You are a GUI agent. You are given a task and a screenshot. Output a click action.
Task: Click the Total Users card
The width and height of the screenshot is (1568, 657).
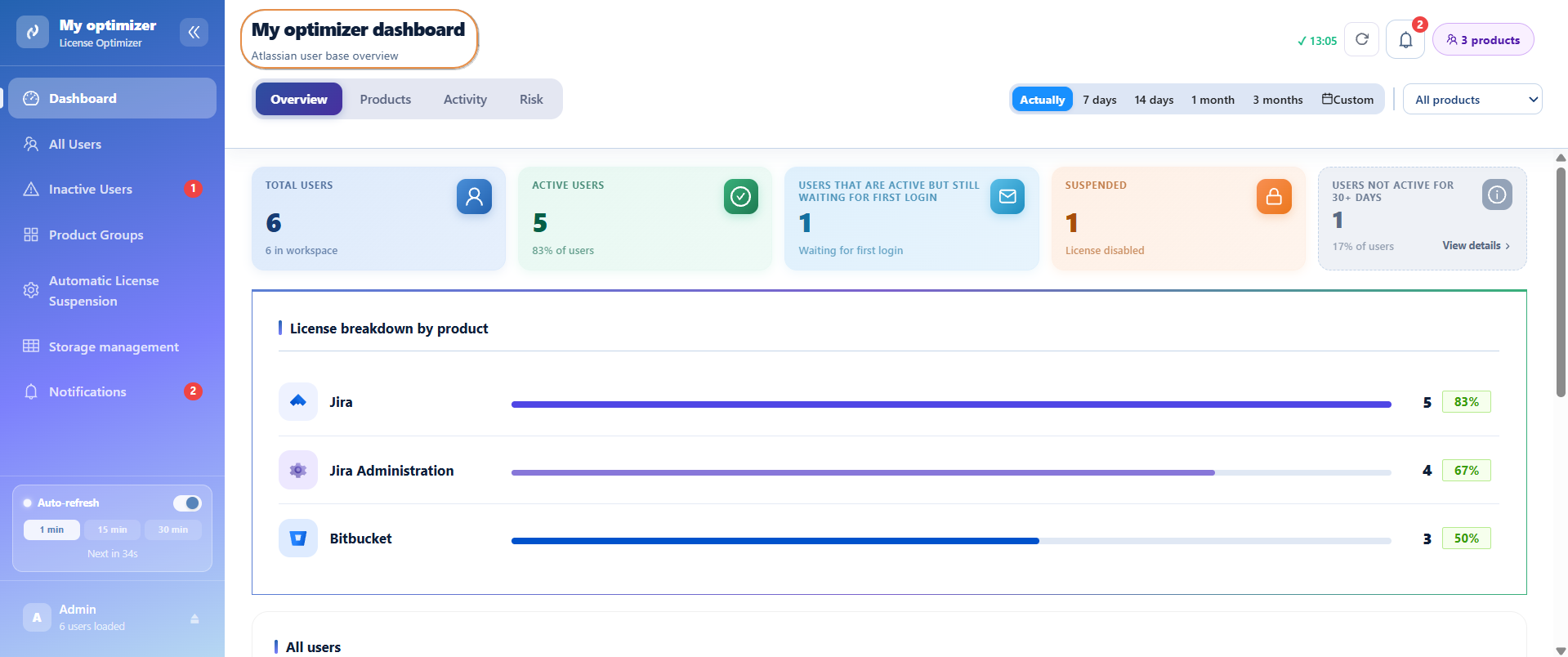click(x=379, y=218)
